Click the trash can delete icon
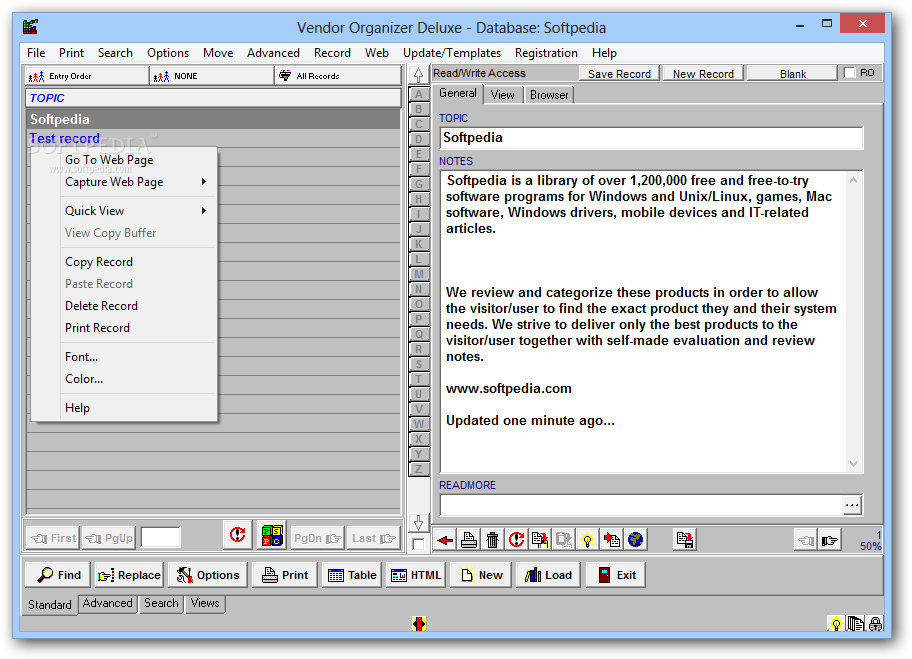The image size is (912, 659). [493, 540]
